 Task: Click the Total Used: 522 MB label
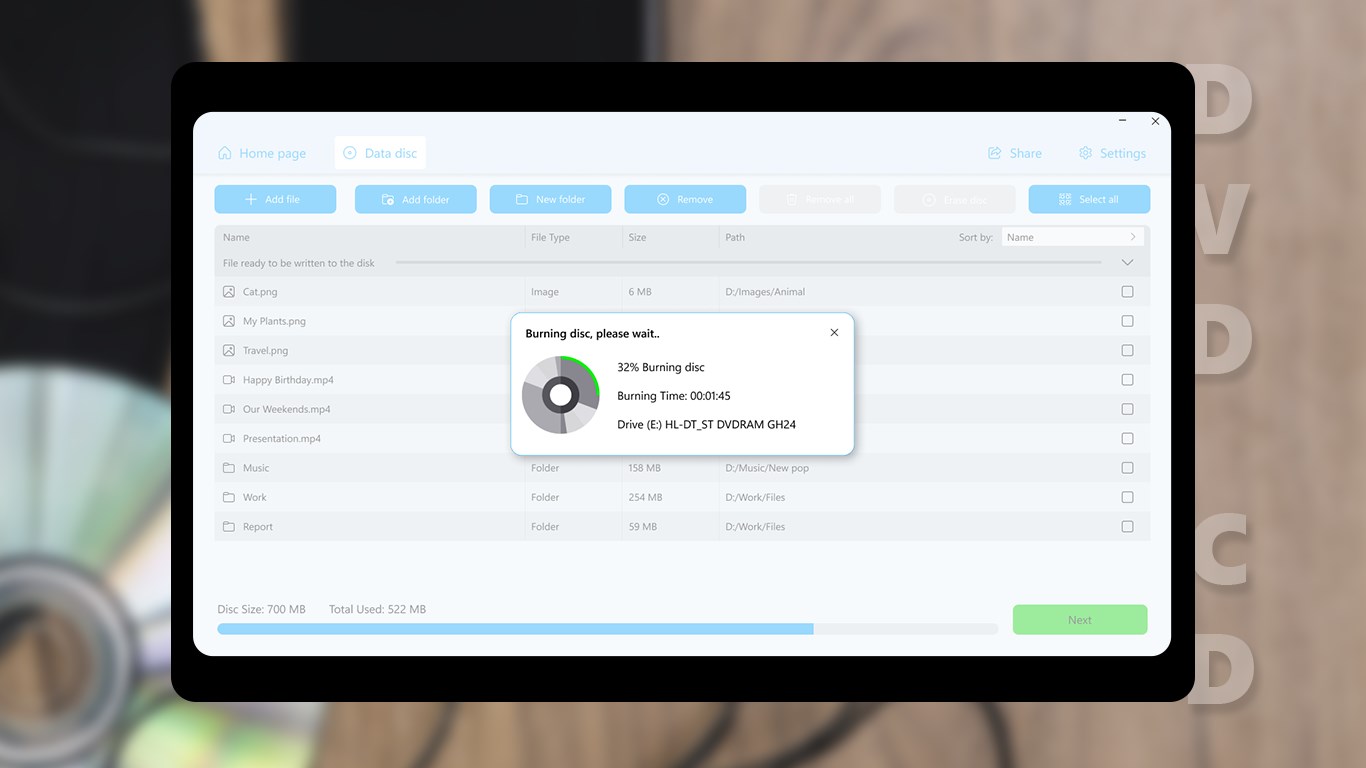377,609
